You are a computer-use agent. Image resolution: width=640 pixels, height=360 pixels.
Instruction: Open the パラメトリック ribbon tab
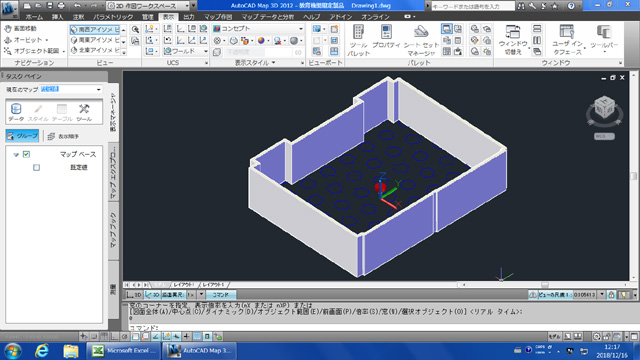click(x=113, y=17)
